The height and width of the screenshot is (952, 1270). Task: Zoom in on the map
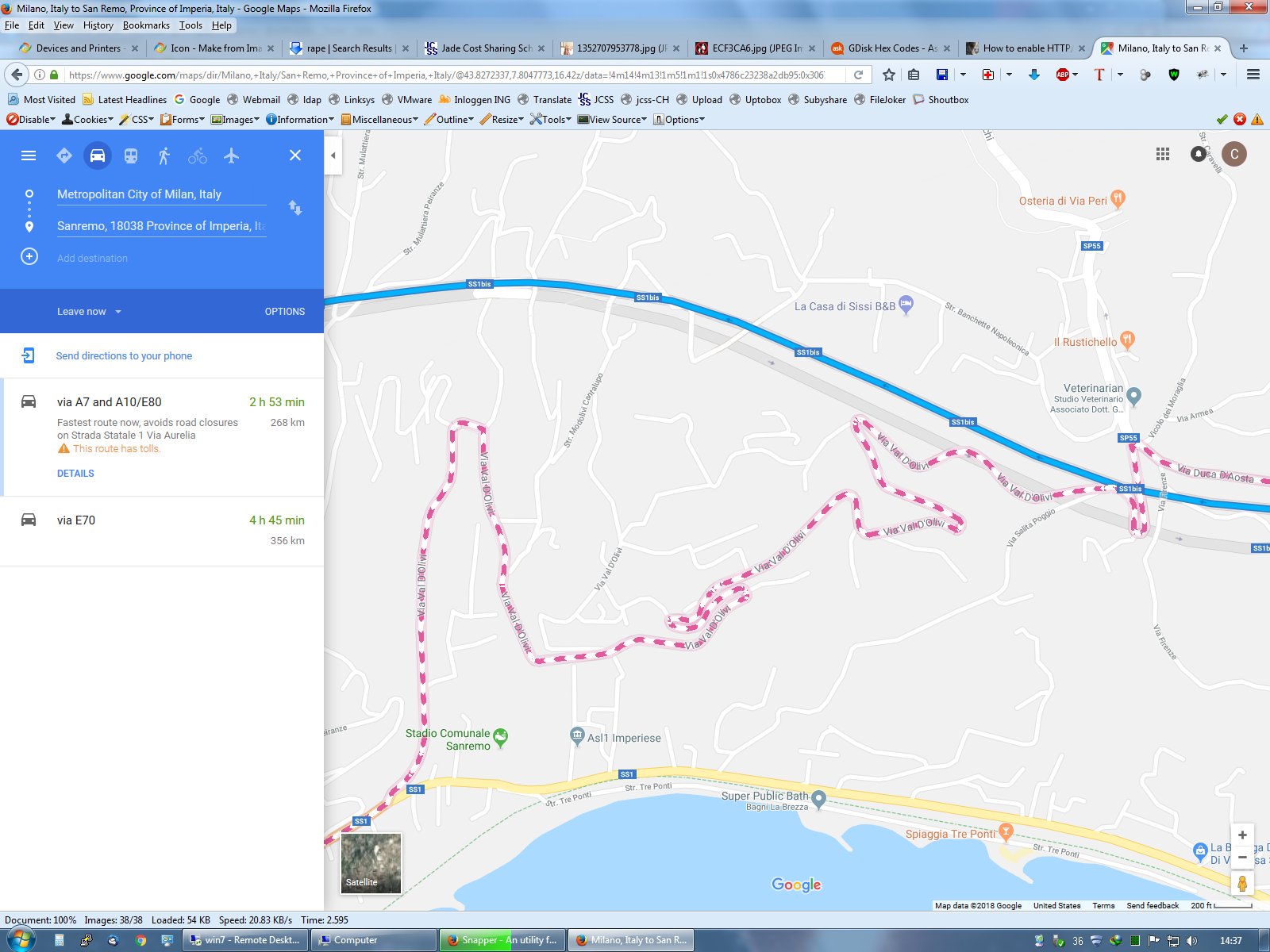pyautogui.click(x=1242, y=835)
